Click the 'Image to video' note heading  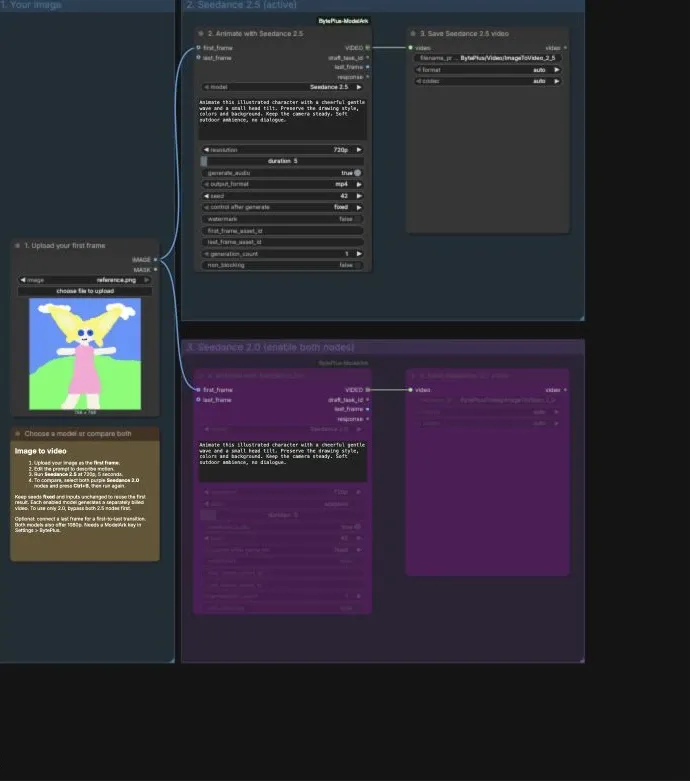click(x=40, y=451)
